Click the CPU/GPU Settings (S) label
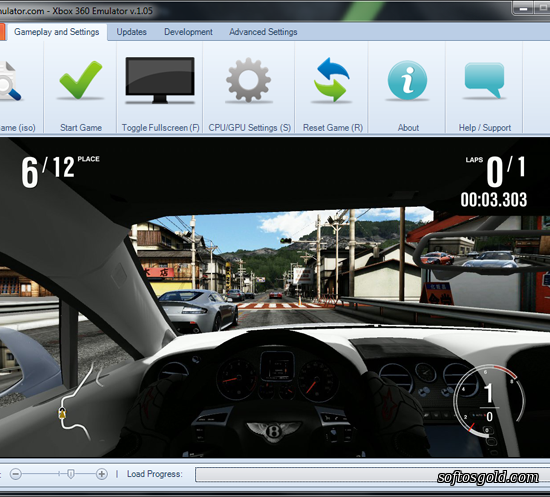550x497 pixels. (249, 128)
